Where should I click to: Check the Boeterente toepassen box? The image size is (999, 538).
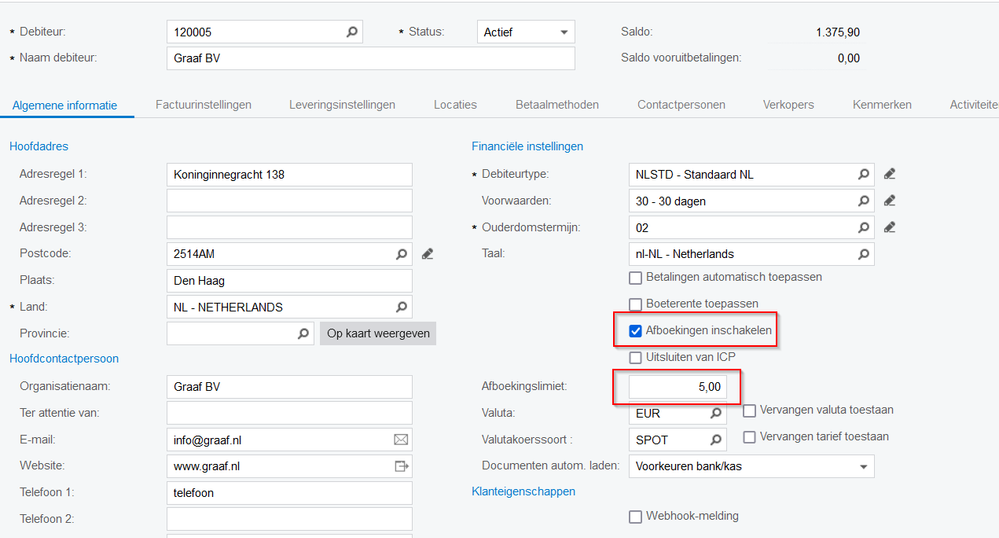point(635,304)
